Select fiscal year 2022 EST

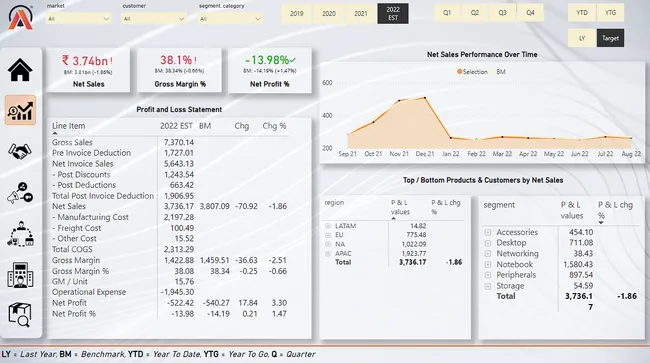[x=393, y=14]
